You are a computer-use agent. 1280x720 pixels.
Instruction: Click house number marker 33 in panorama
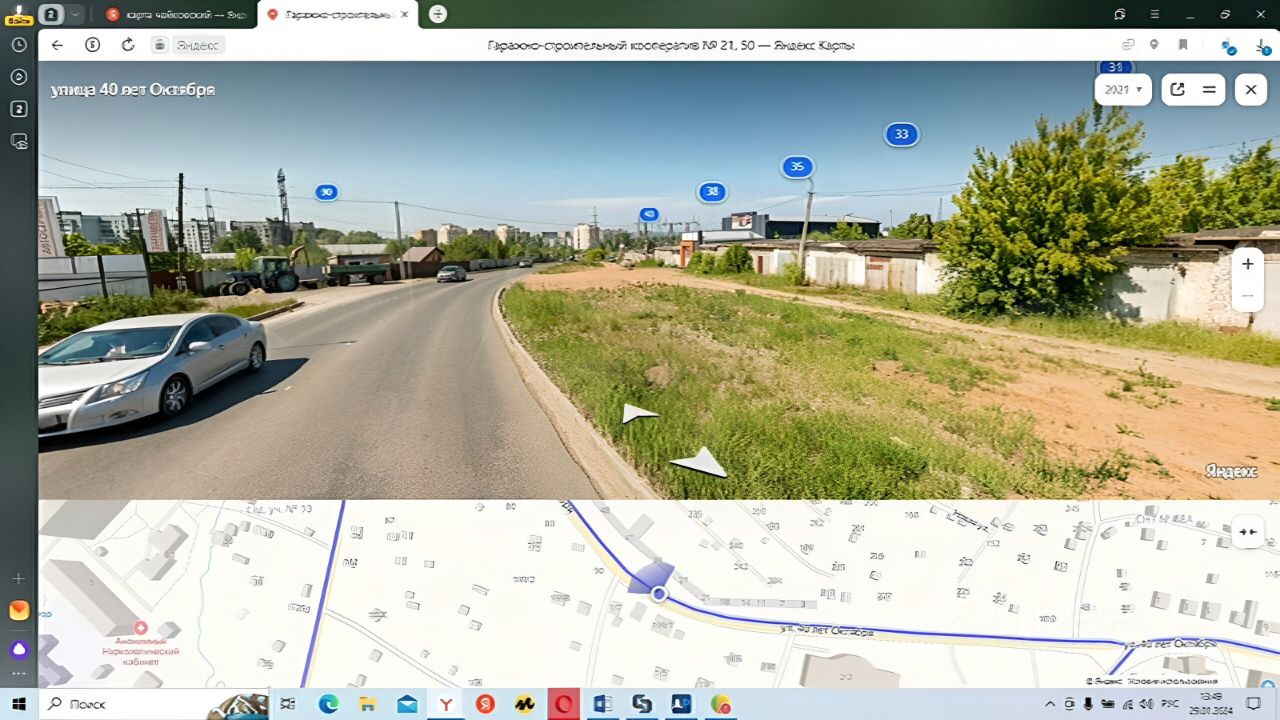click(x=901, y=134)
